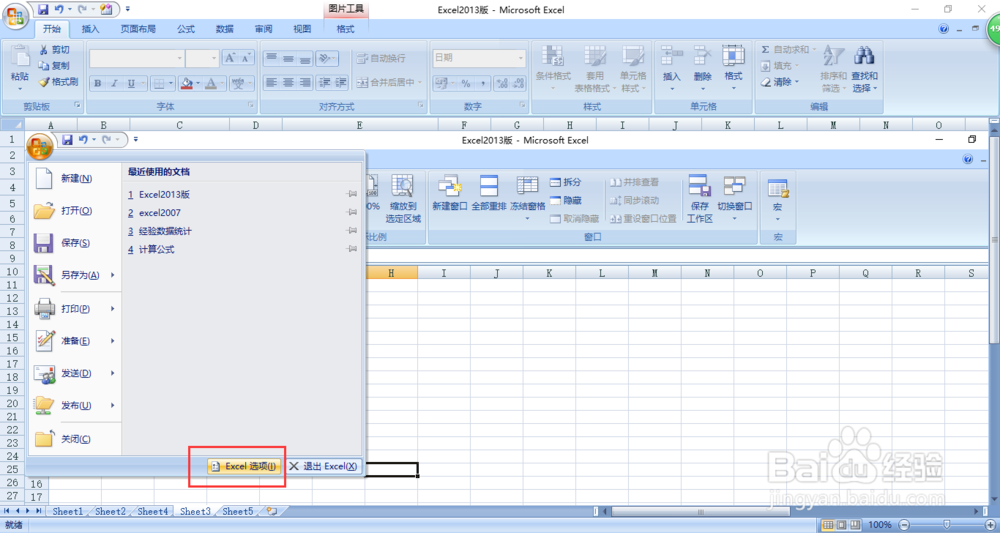This screenshot has height=533, width=1000.
Task: Switch to the 公式 ribbon tab
Action: click(186, 29)
